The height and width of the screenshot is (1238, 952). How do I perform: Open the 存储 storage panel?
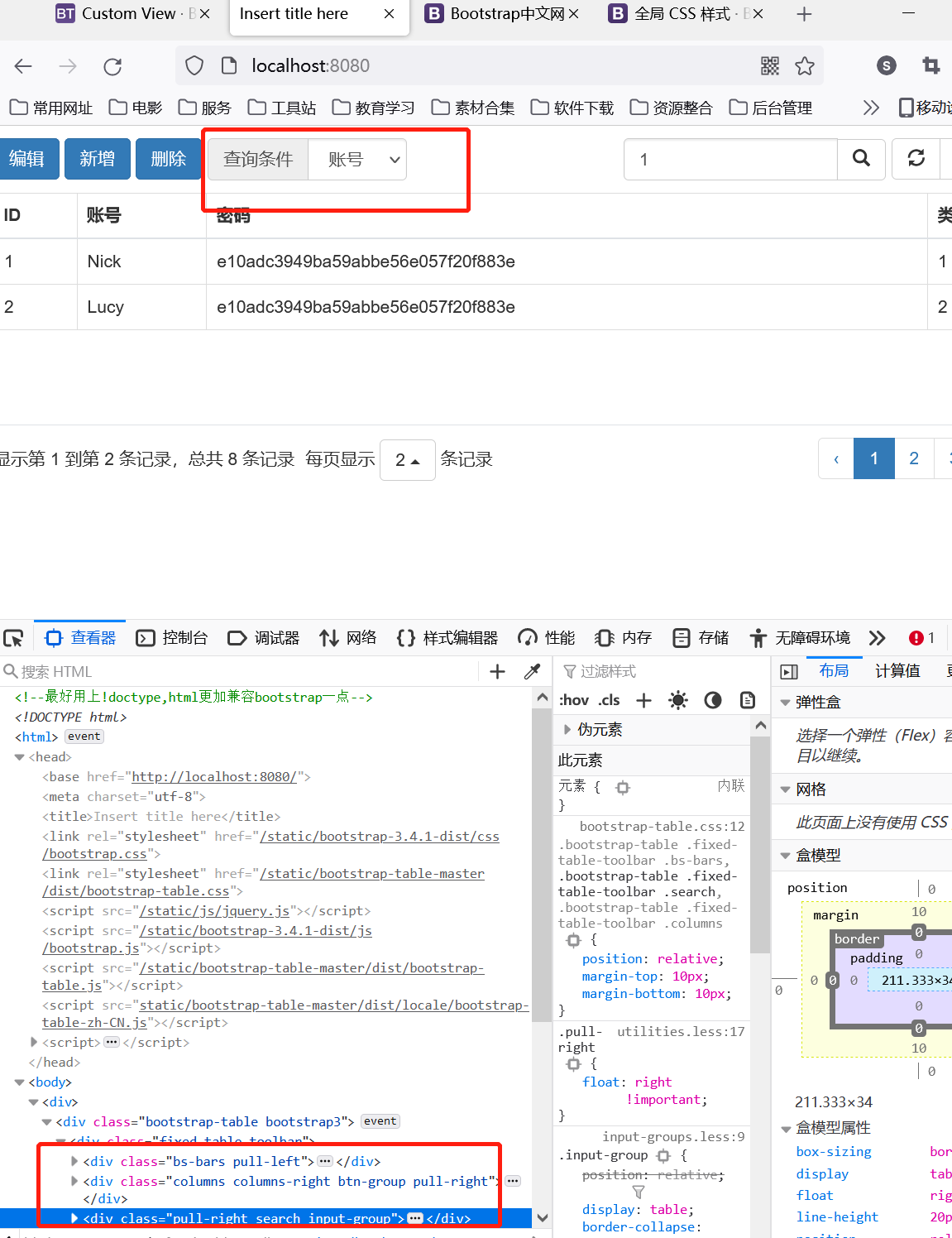pyautogui.click(x=701, y=638)
